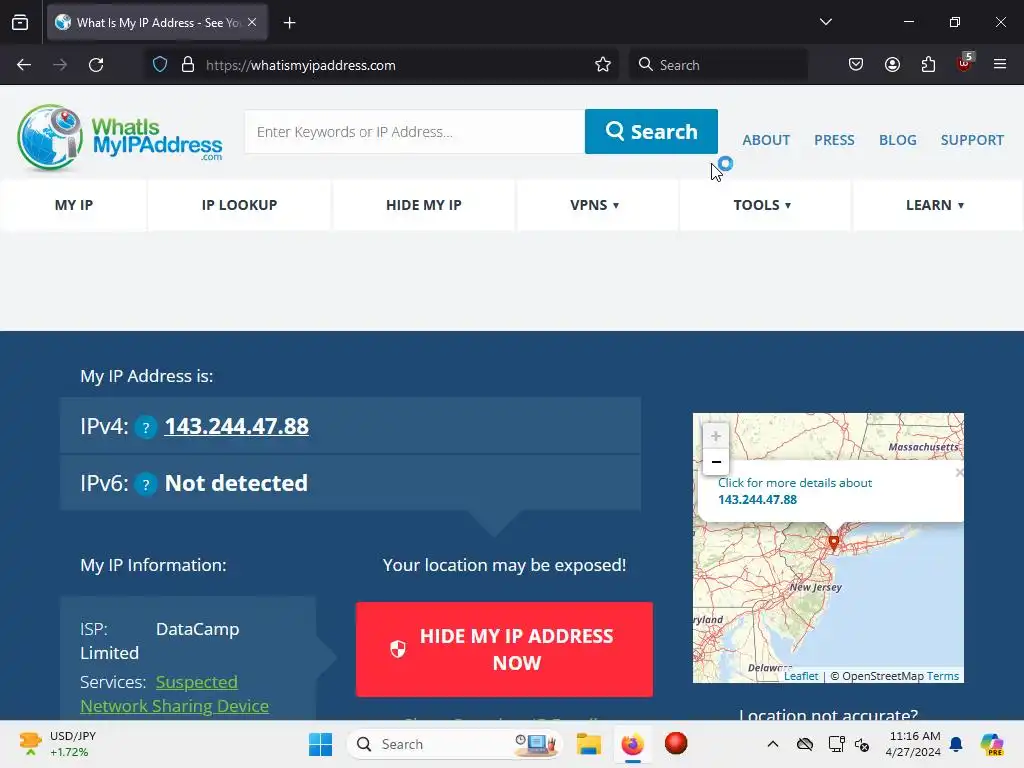Screen dimensions: 1024x768
Task: Open File Explorer from the taskbar
Action: pyautogui.click(x=588, y=744)
